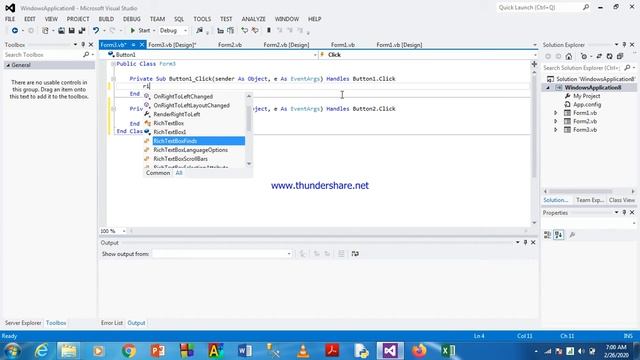Click the Home icon in Solution Explorer

tap(569, 56)
